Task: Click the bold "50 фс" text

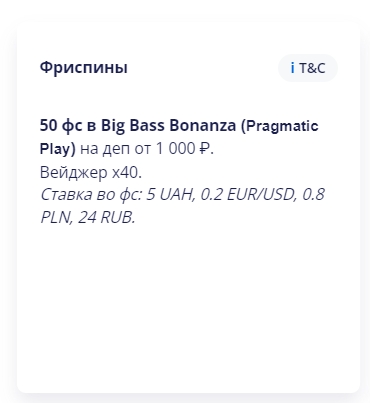Action: pos(61,126)
